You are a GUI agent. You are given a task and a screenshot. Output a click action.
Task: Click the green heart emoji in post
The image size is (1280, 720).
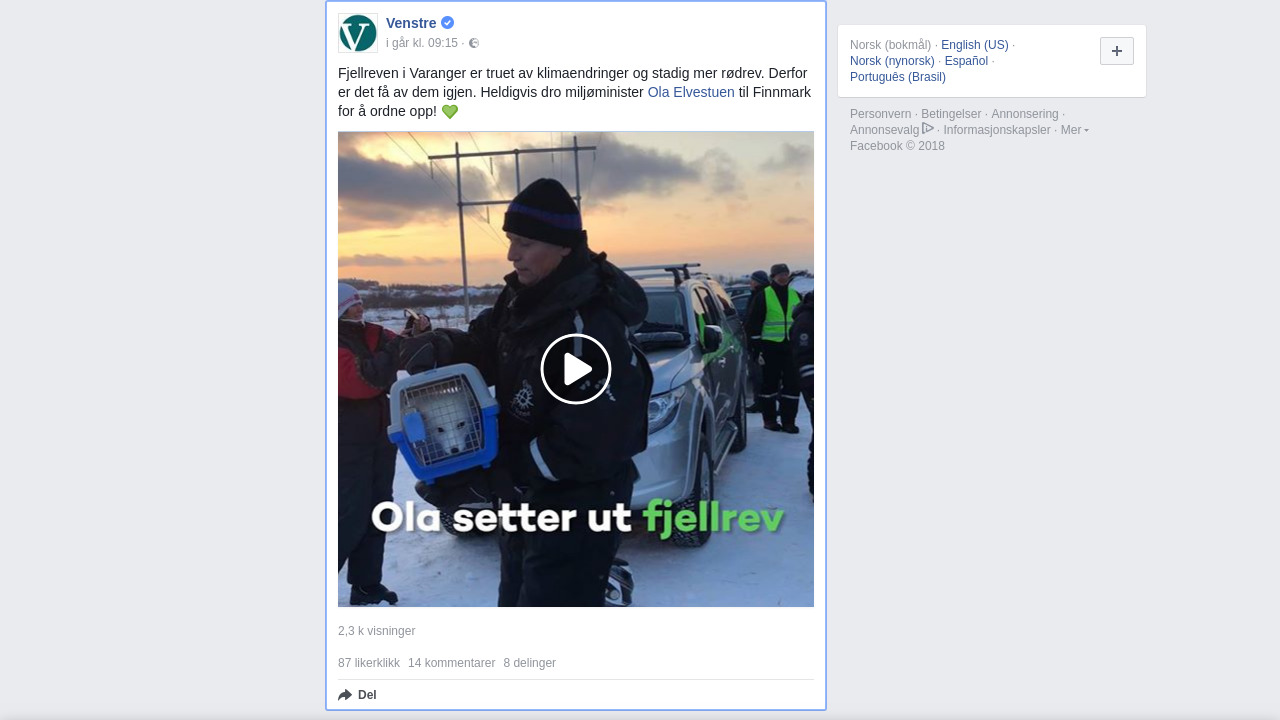[450, 112]
